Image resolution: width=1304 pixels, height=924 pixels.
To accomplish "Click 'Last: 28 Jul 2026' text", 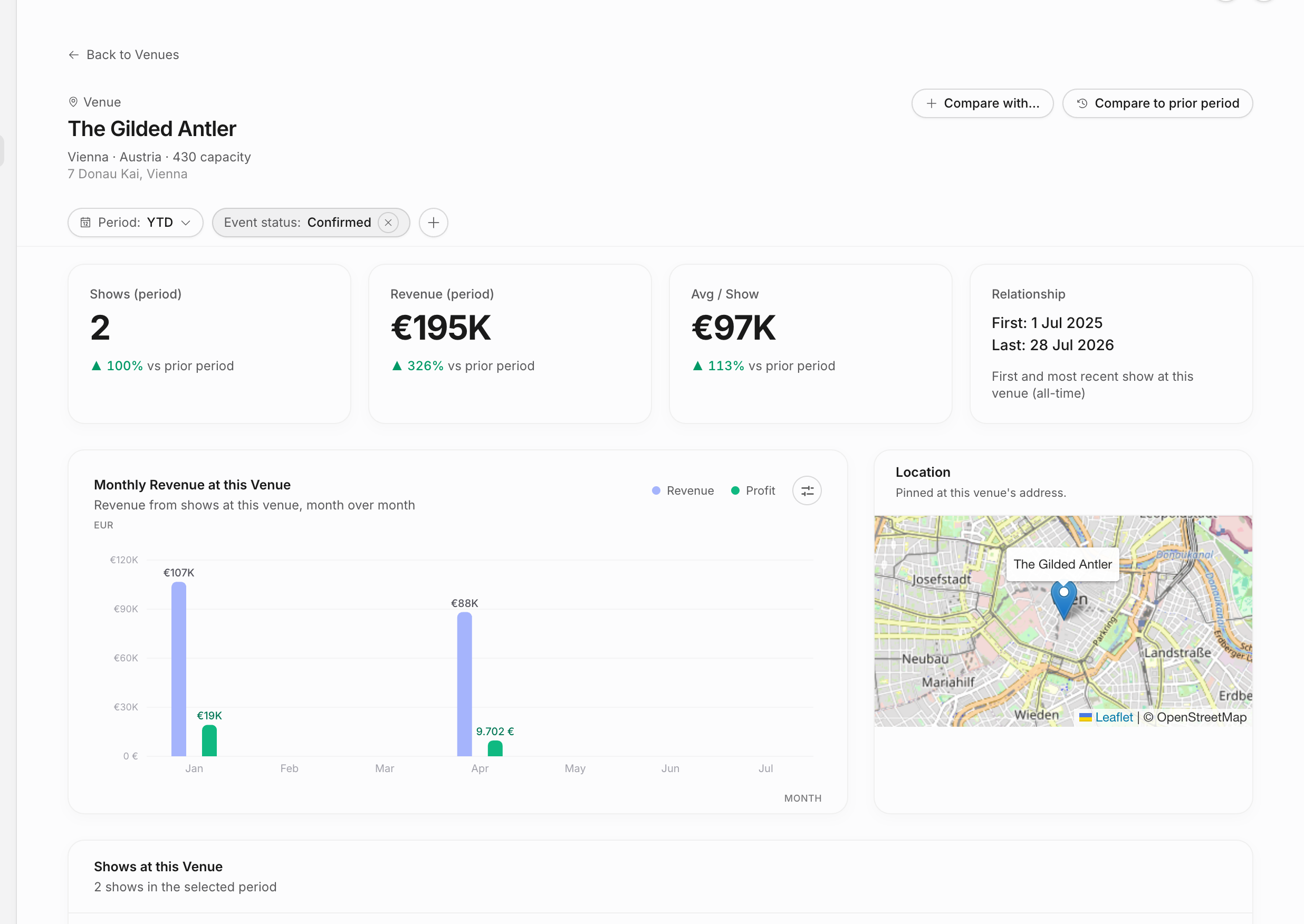I will 1052,345.
